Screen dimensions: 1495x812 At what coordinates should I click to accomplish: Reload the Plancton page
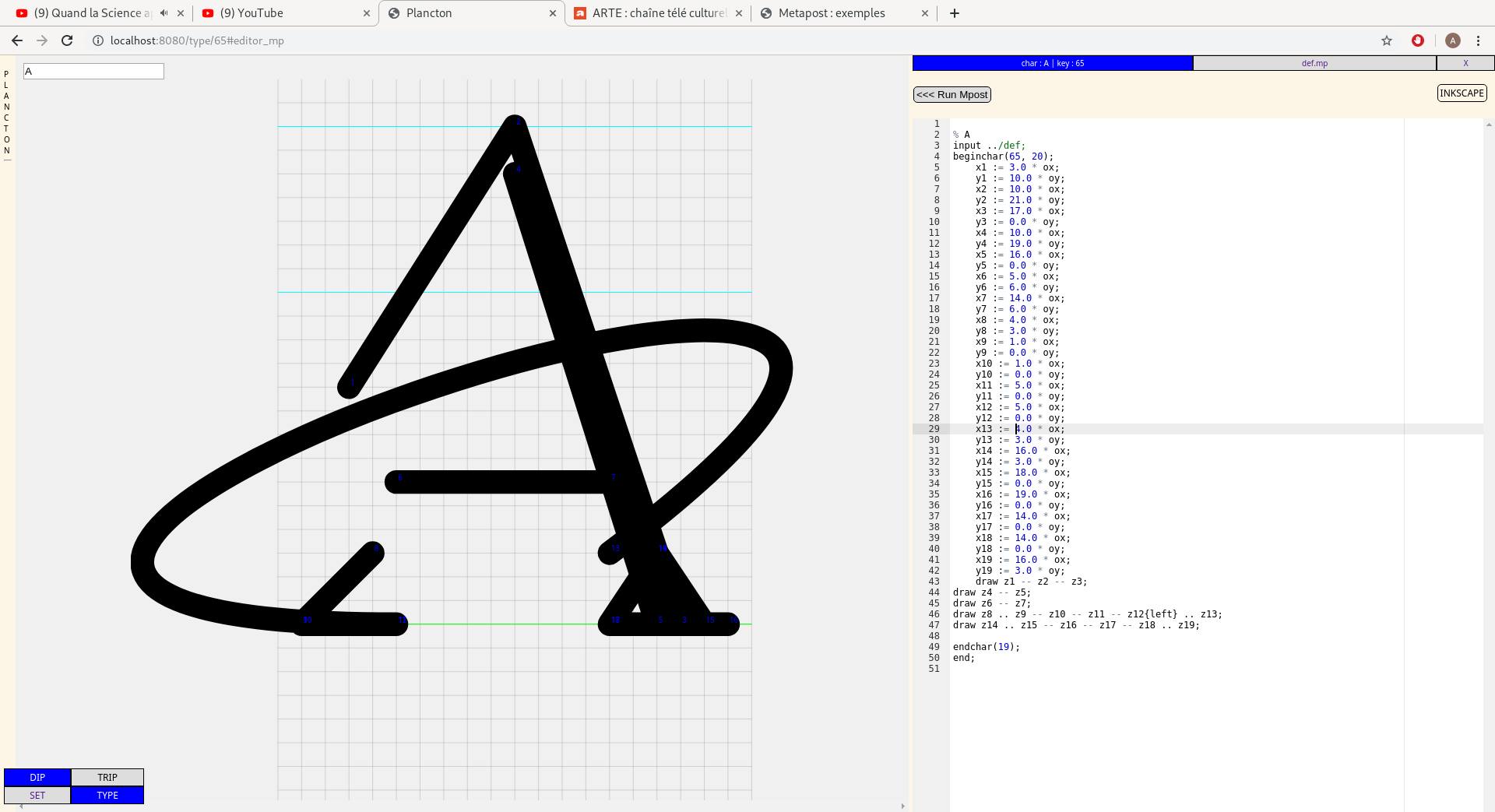67,40
